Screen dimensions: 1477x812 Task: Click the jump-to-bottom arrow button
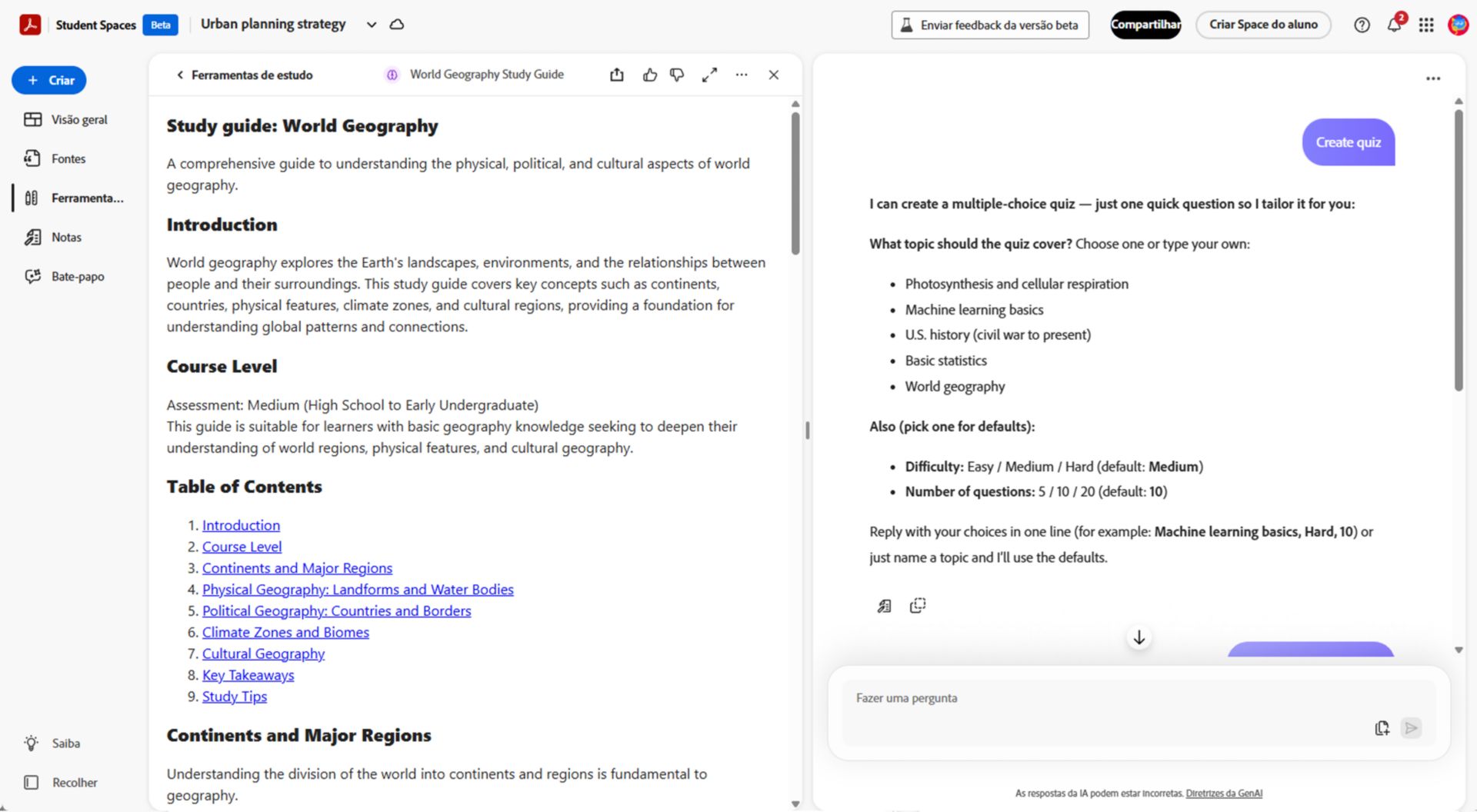(1139, 637)
